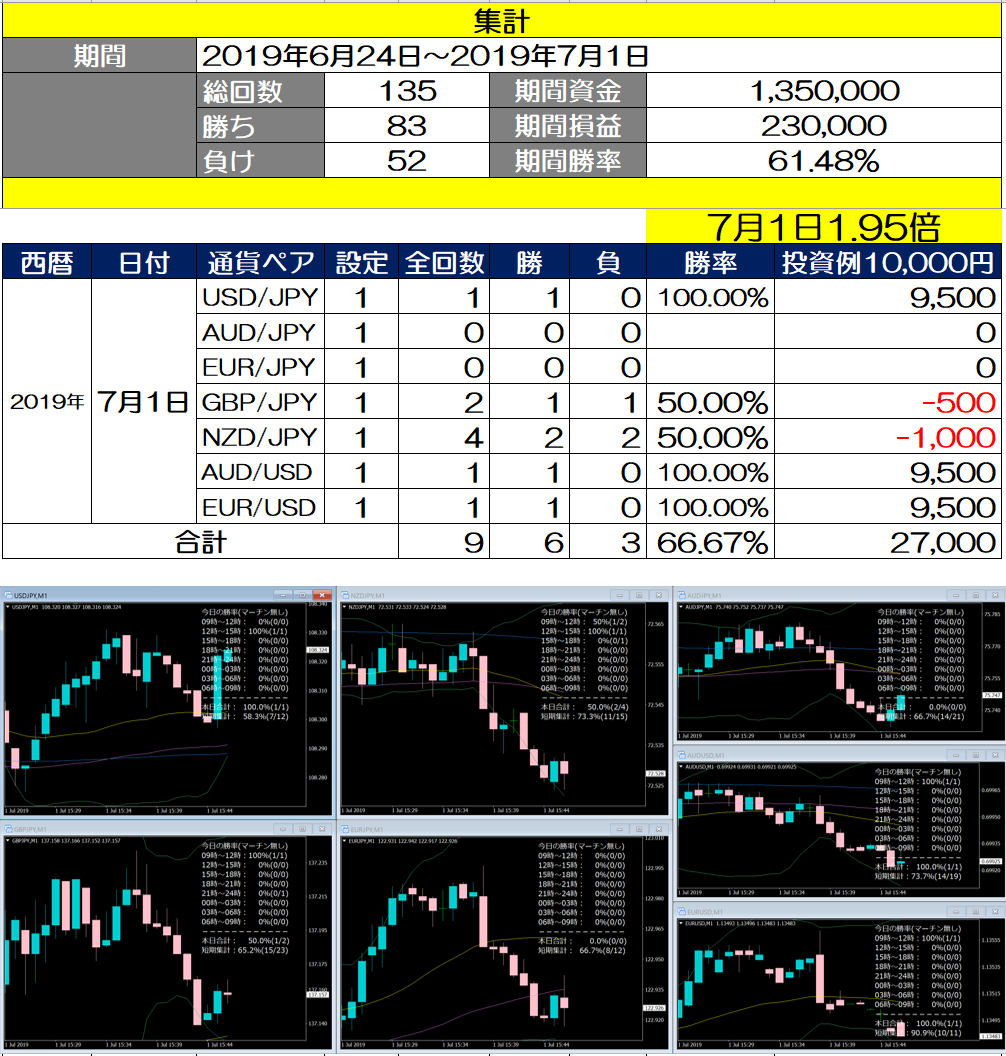Click the 7月1日 date cell

click(143, 401)
